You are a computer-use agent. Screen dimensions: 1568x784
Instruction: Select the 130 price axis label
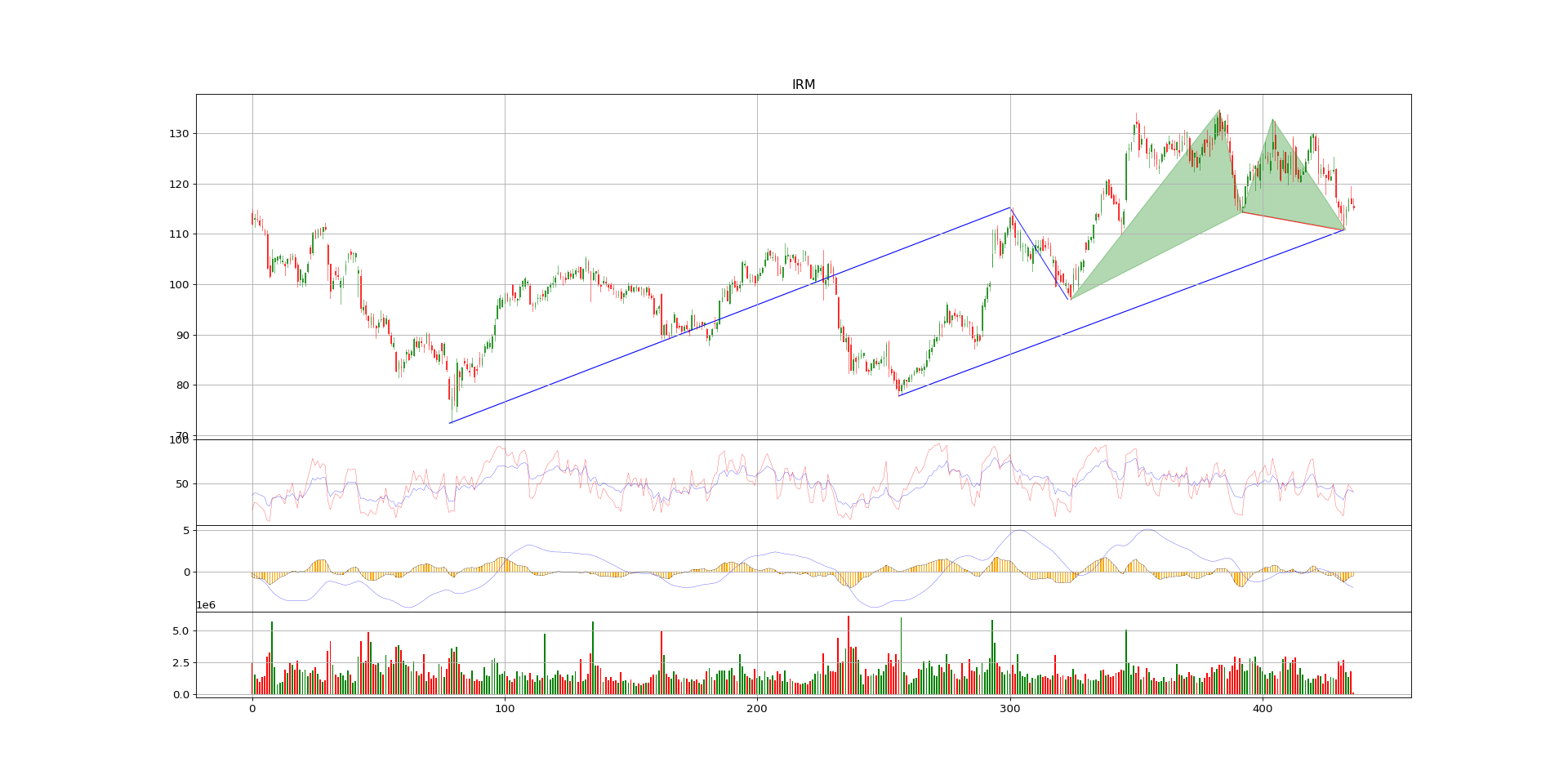(180, 134)
